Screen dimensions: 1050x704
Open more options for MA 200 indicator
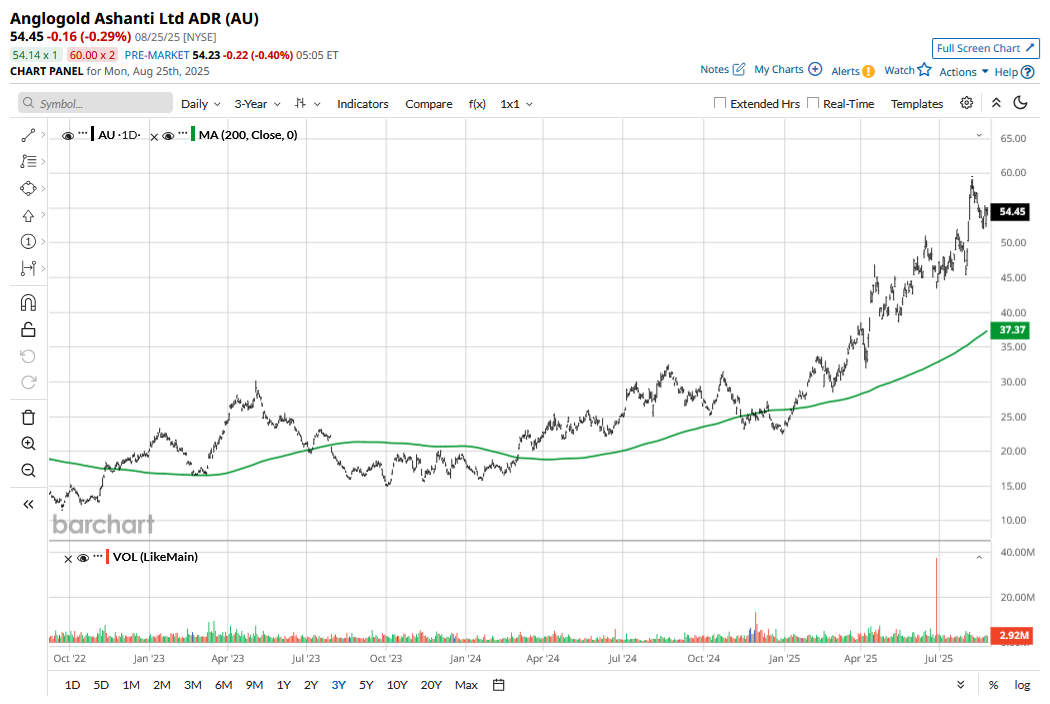182,133
